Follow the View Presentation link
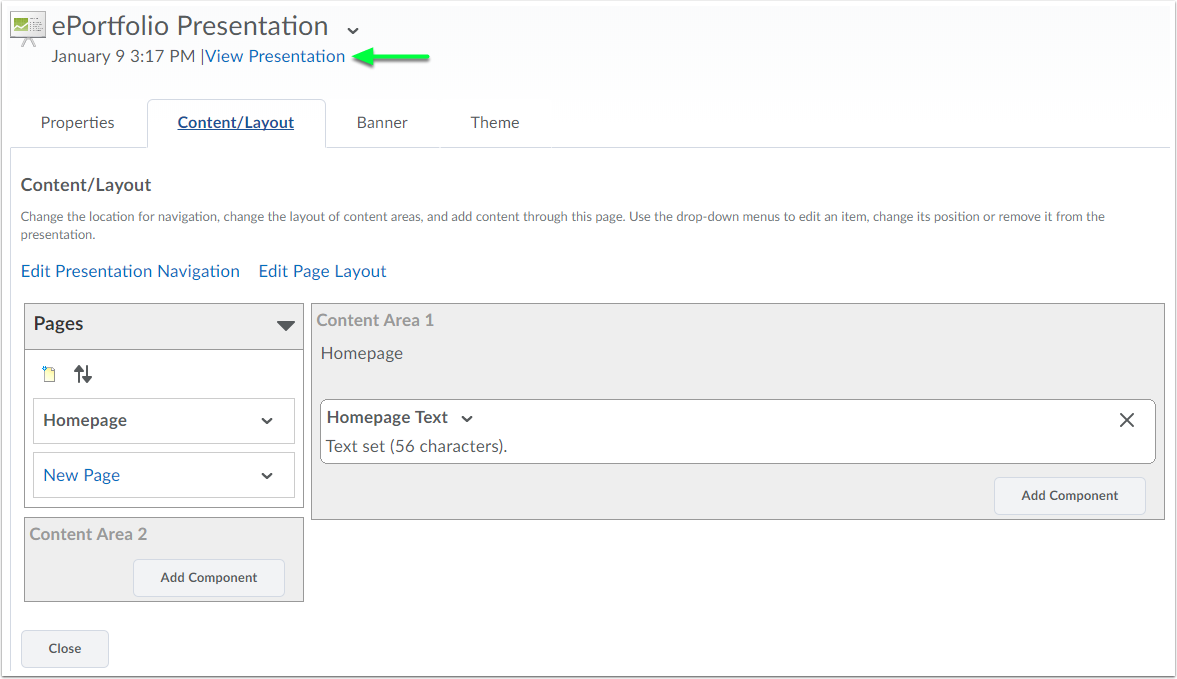 coord(275,56)
